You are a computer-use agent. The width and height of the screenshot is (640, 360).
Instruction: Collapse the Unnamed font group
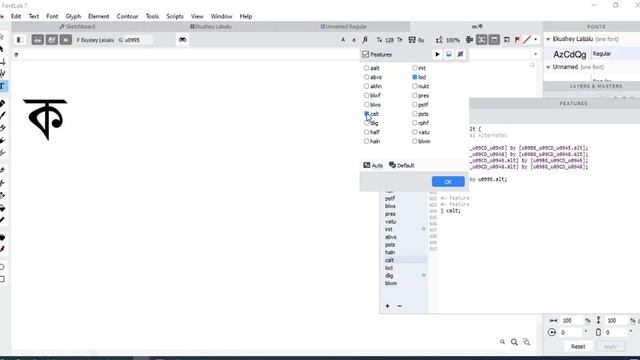coord(548,67)
